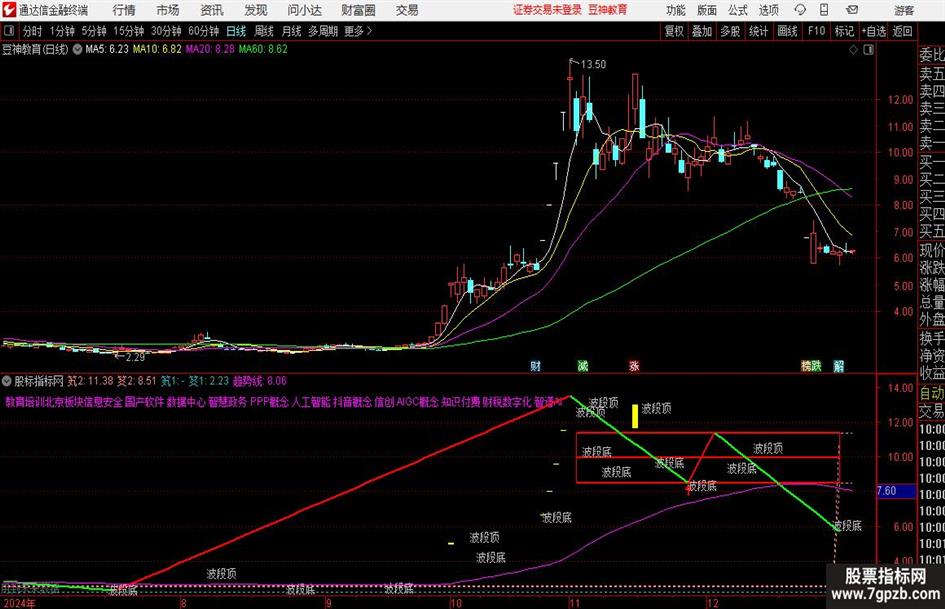Switch to 月线 monthly period
Viewport: 945px width, 609px height.
point(292,31)
